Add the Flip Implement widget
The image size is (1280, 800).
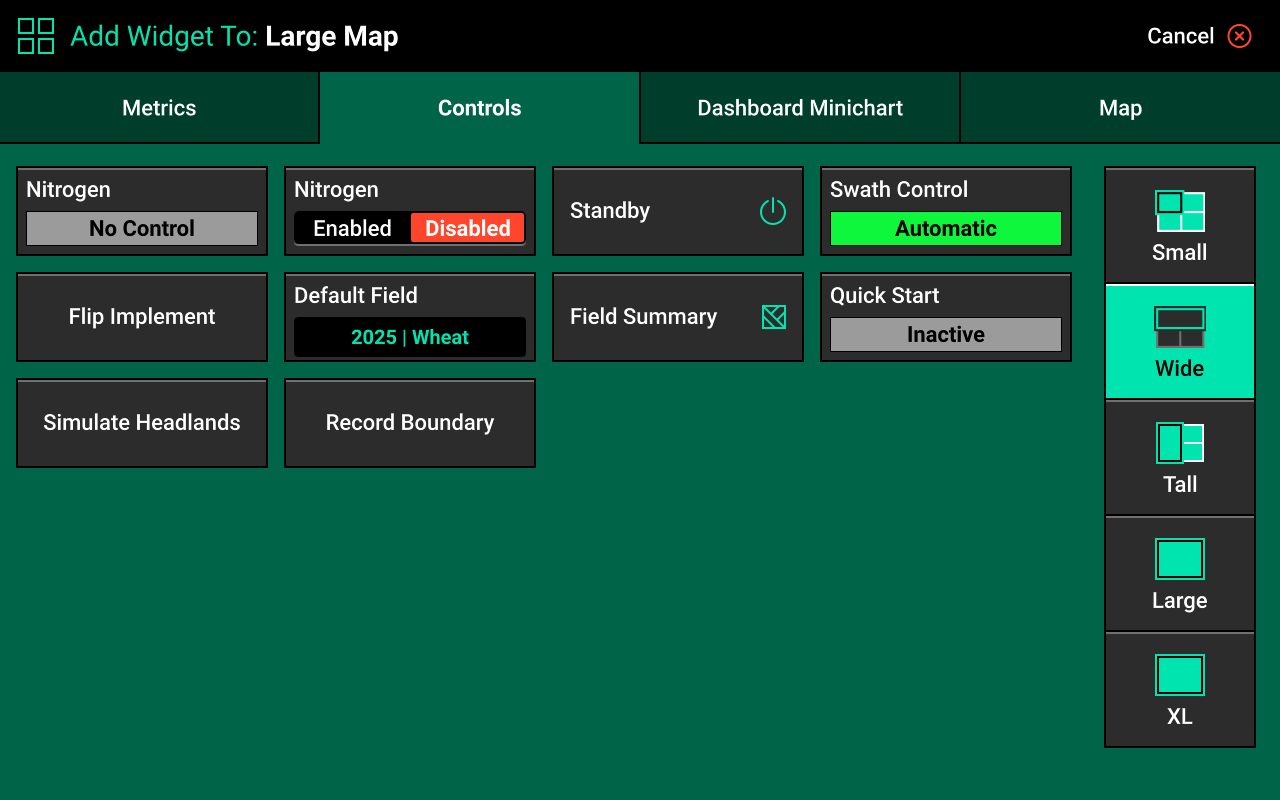142,317
